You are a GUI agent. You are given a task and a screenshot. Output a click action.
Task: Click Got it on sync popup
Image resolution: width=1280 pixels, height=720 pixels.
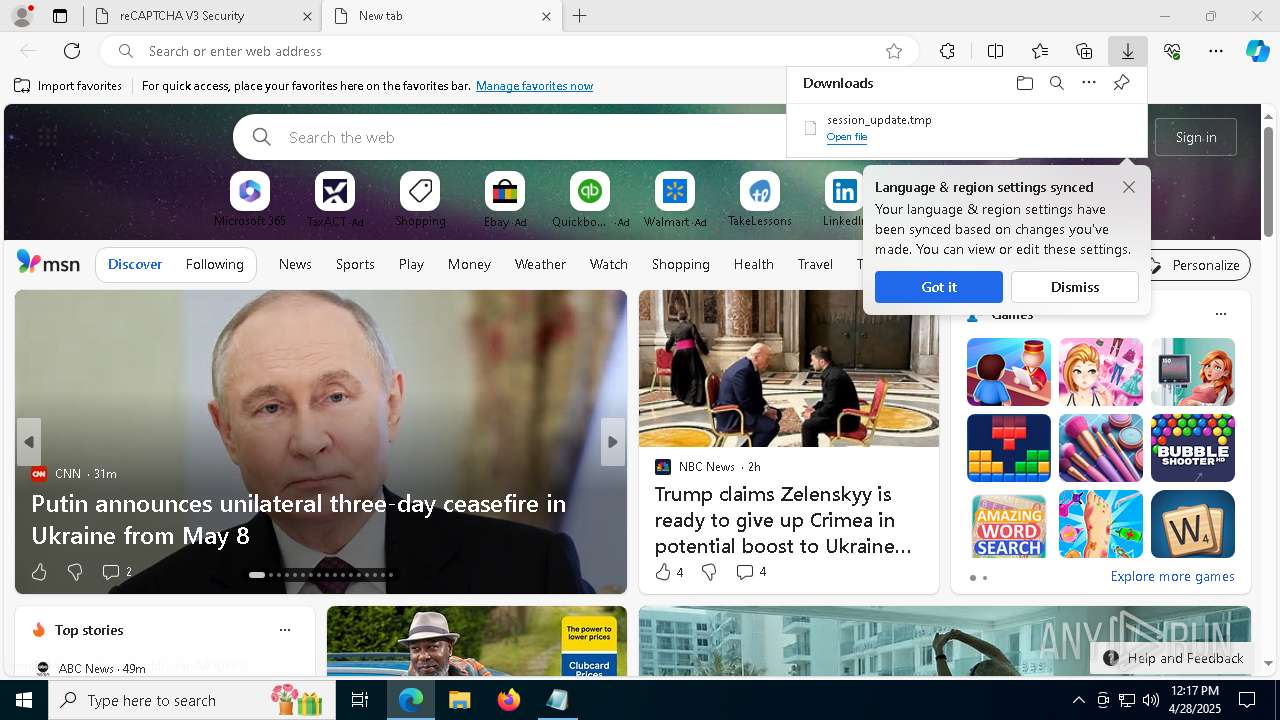point(939,287)
